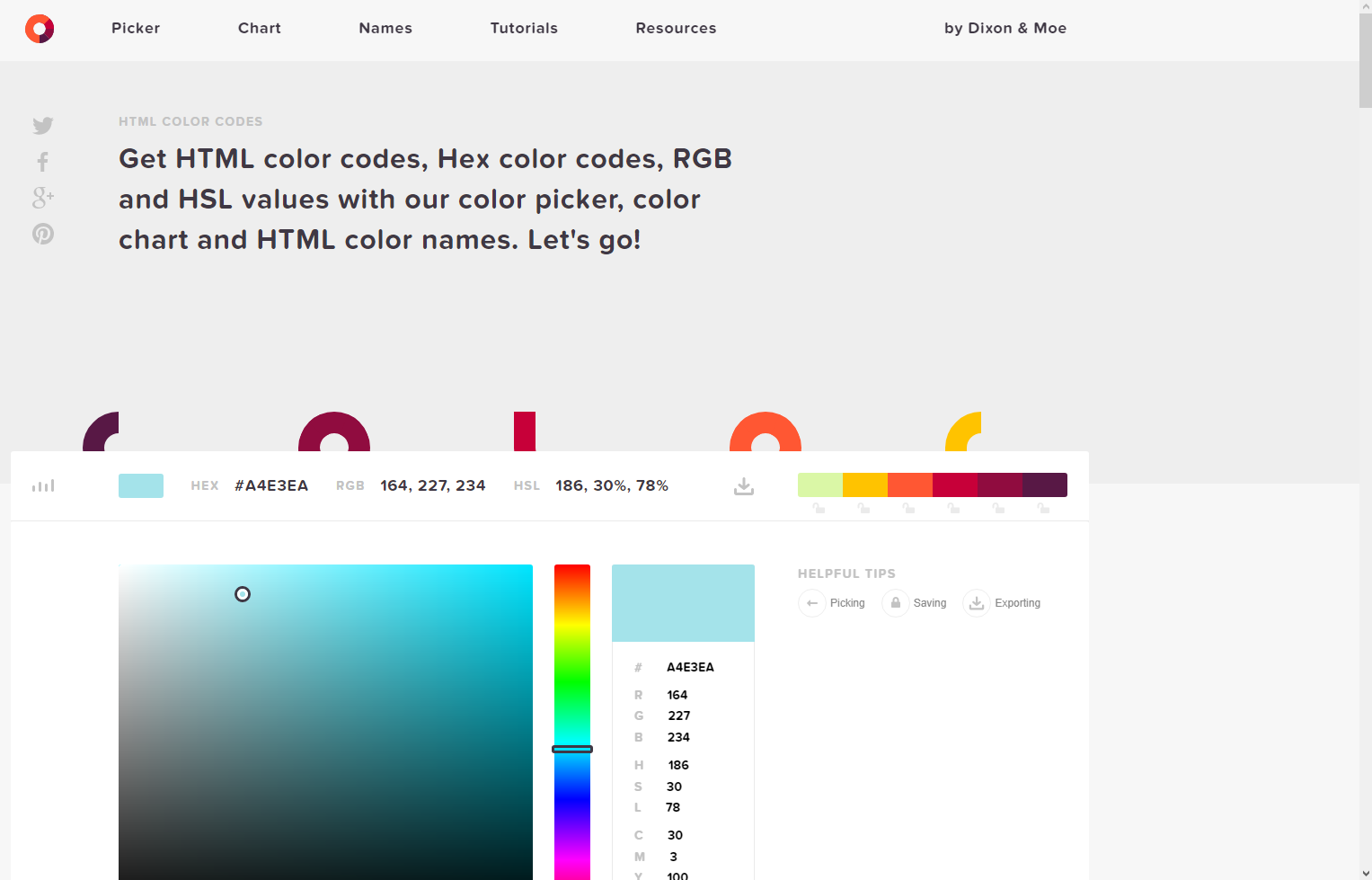The height and width of the screenshot is (880, 1372).
Task: Click the Picking tip arrow icon
Action: 812,603
